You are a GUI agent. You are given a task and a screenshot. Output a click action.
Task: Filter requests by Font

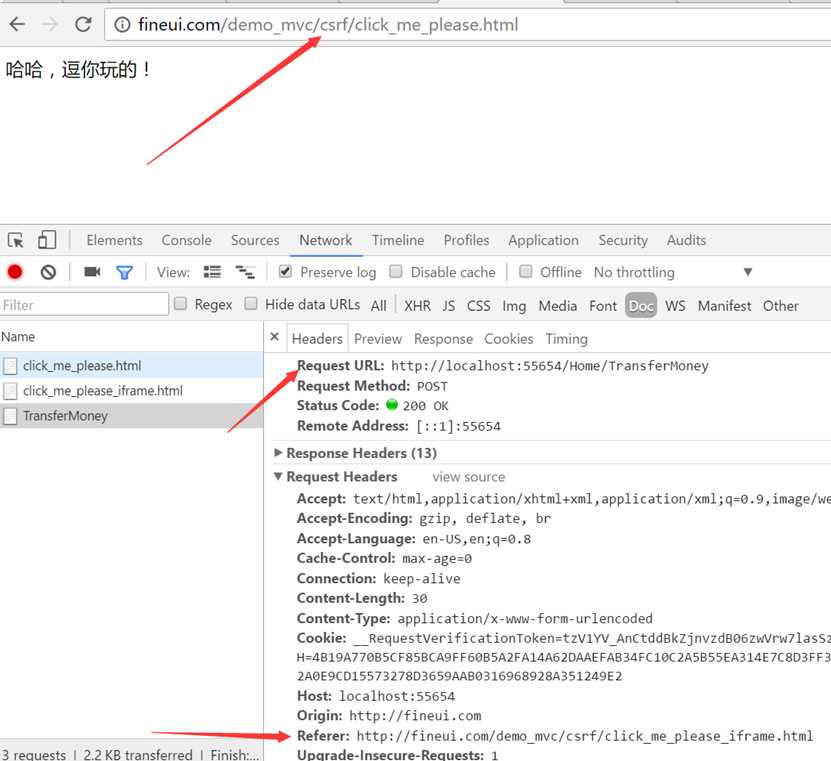pos(603,306)
